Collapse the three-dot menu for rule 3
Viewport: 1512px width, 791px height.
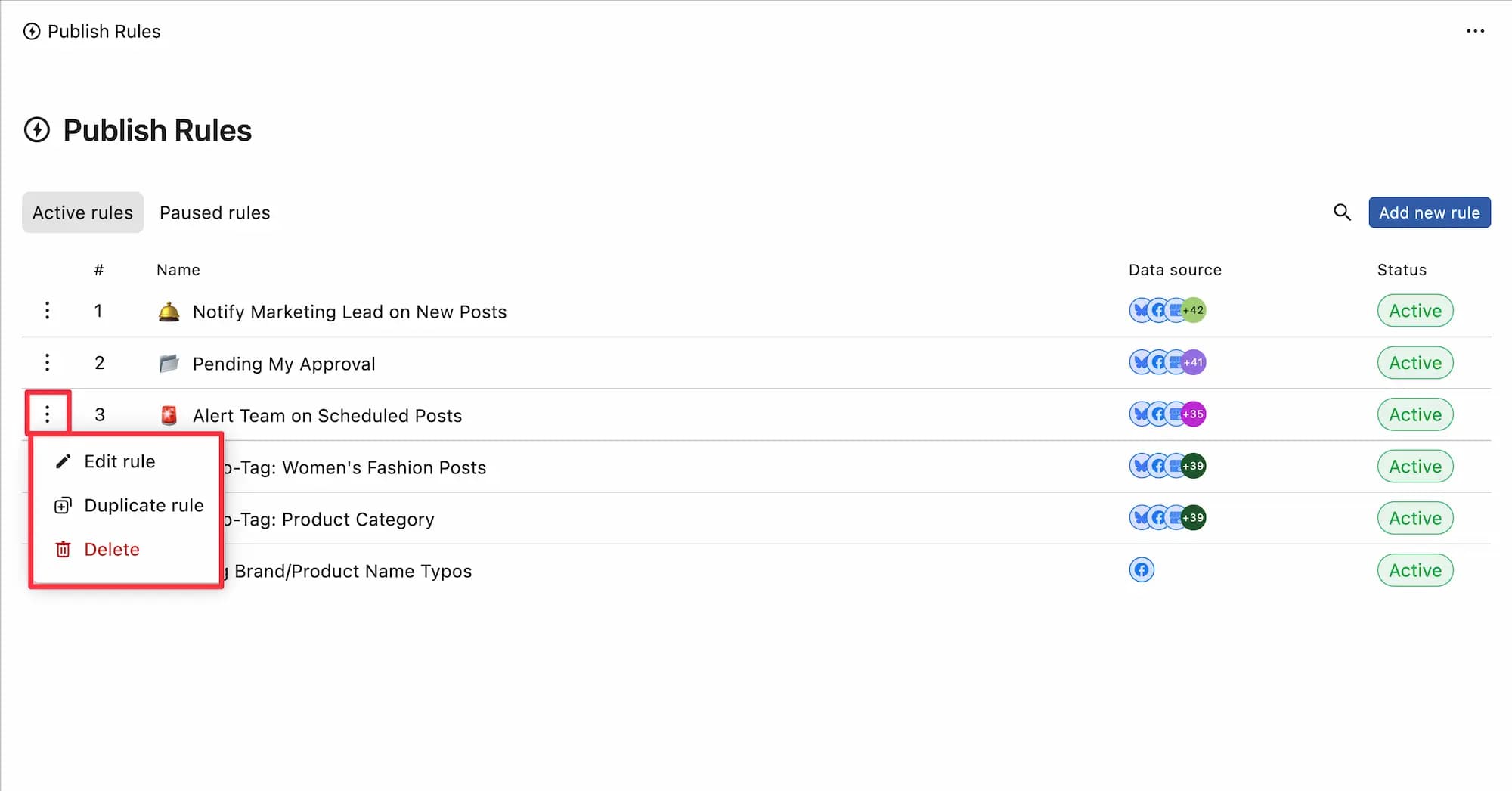[48, 414]
